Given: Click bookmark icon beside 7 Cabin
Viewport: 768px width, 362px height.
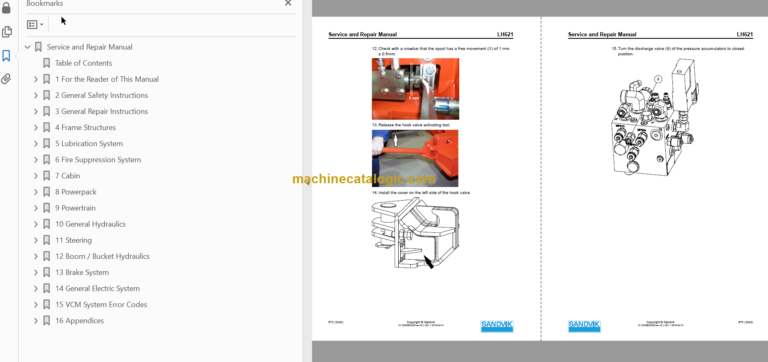Looking at the screenshot, I should (47, 176).
